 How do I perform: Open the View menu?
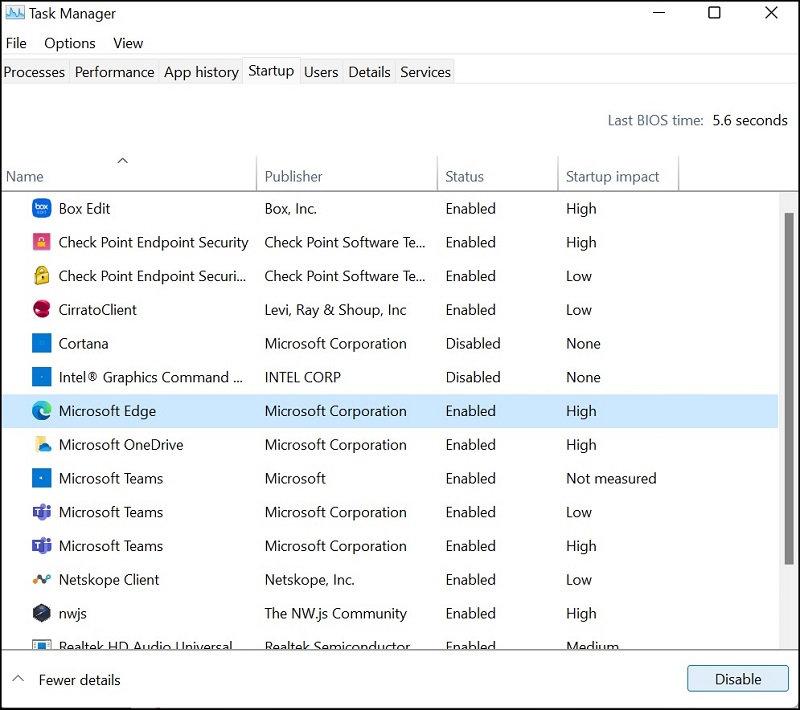128,43
